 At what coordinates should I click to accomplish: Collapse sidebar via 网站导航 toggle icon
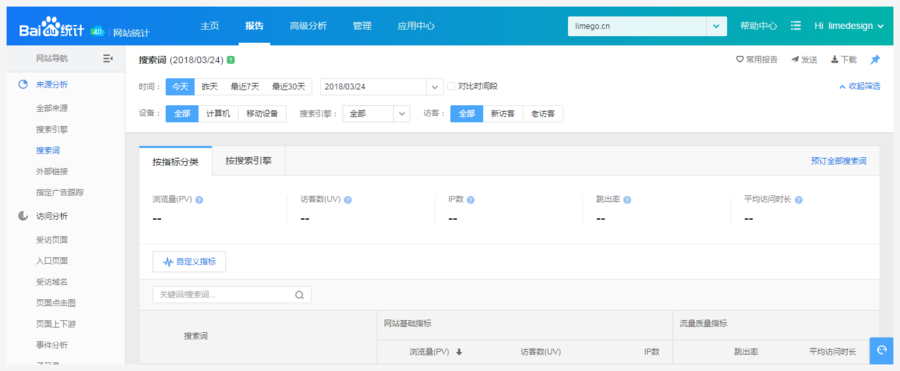[107, 58]
